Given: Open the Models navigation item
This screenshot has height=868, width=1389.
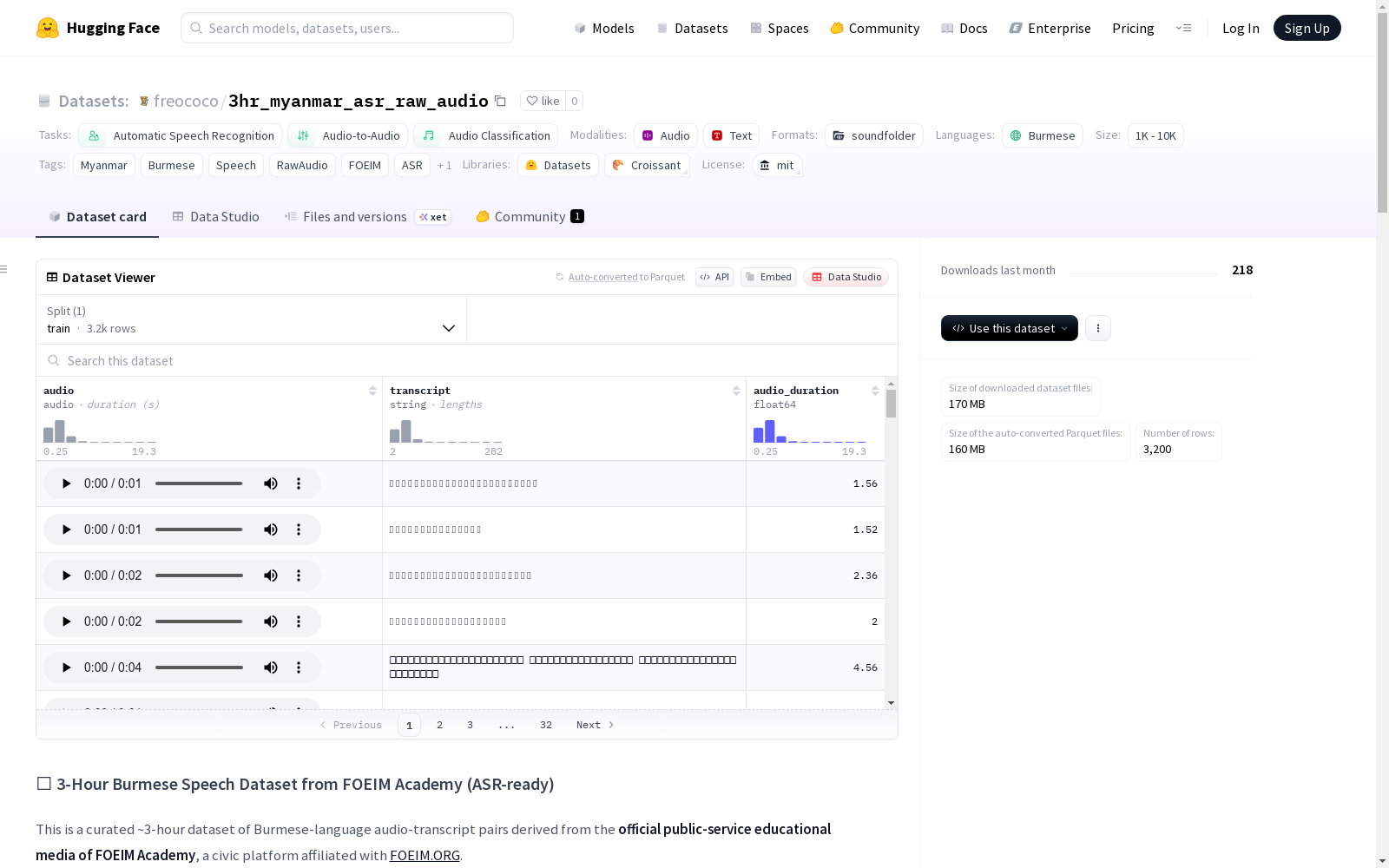Looking at the screenshot, I should pos(604,28).
